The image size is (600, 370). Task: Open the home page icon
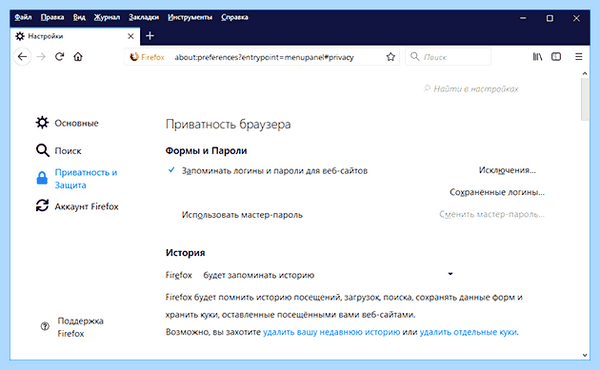(78, 57)
